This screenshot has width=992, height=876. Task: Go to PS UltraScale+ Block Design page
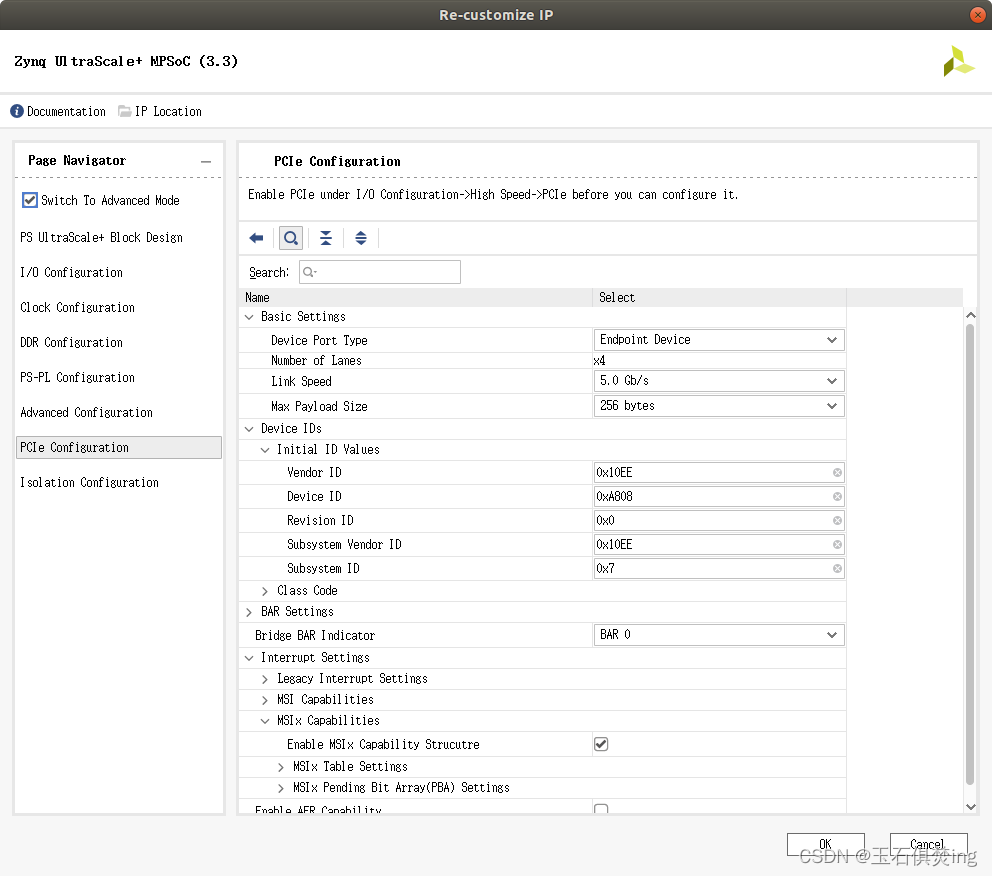click(x=101, y=238)
